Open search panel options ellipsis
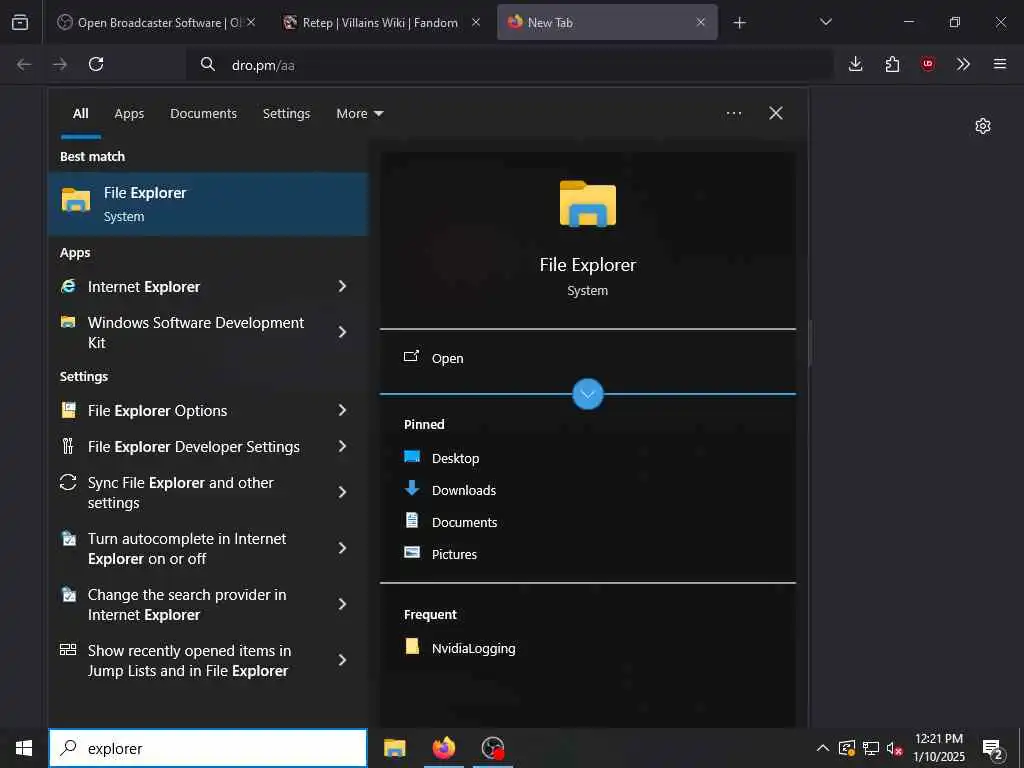Viewport: 1024px width, 768px height. [734, 114]
